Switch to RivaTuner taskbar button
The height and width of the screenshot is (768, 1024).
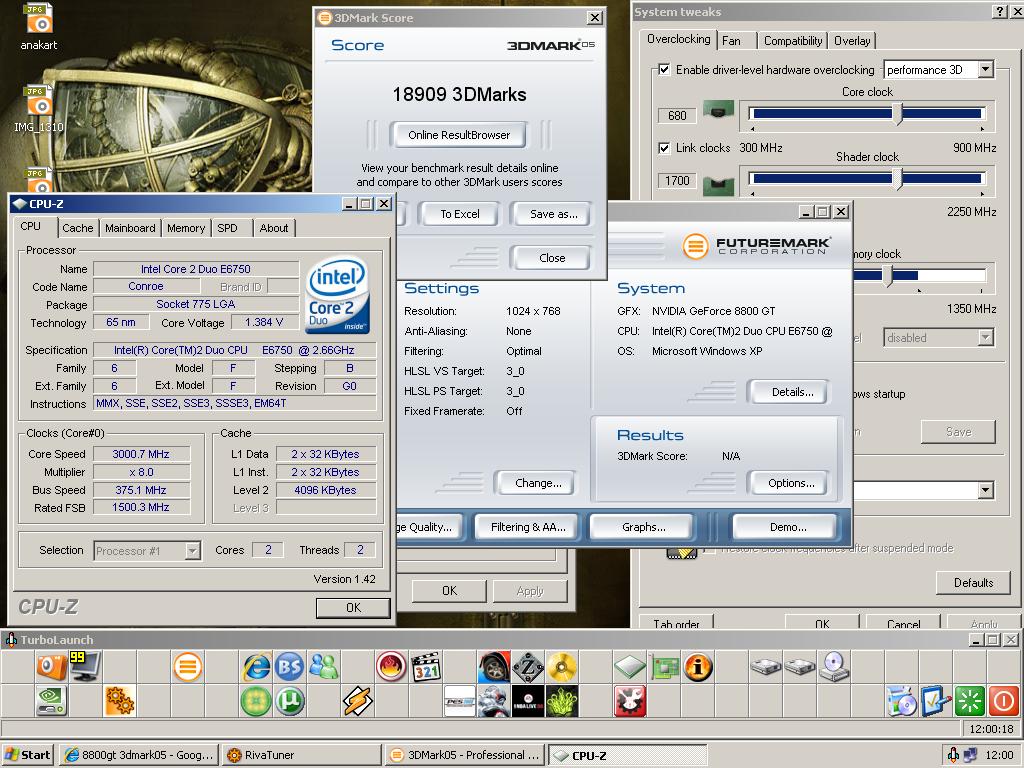click(x=300, y=755)
